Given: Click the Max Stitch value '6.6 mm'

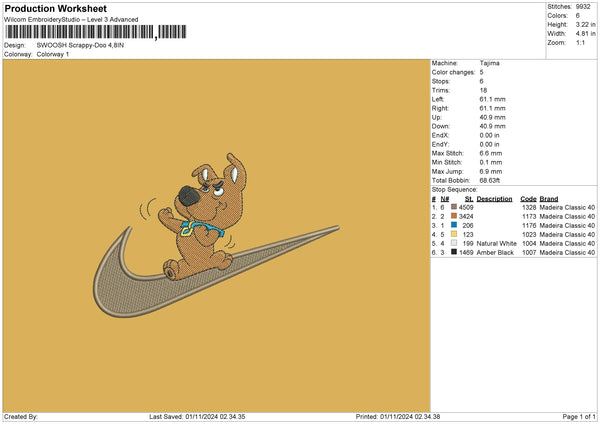Looking at the screenshot, I should point(491,153).
